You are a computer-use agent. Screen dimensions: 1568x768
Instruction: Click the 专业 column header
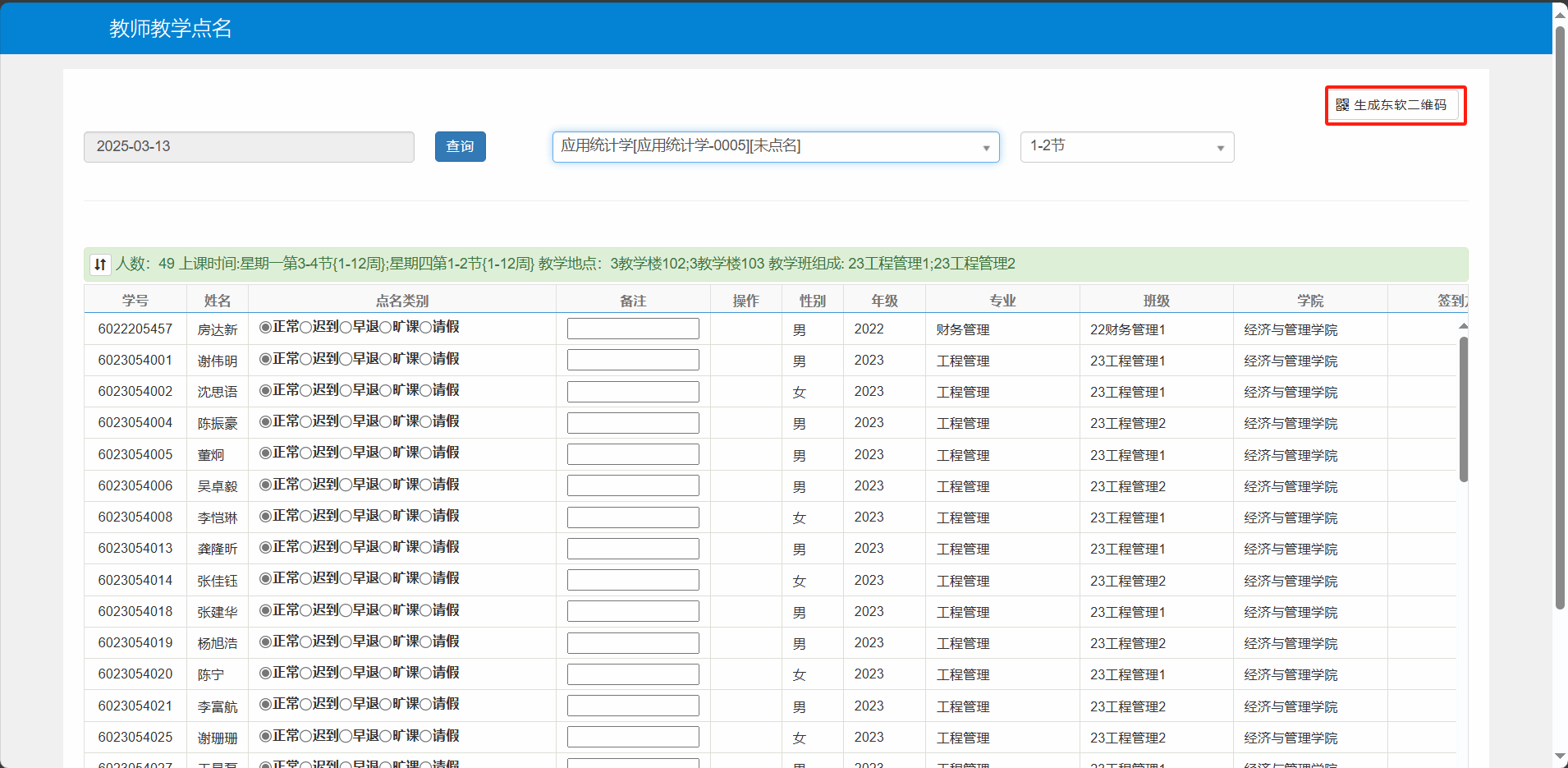1002,300
